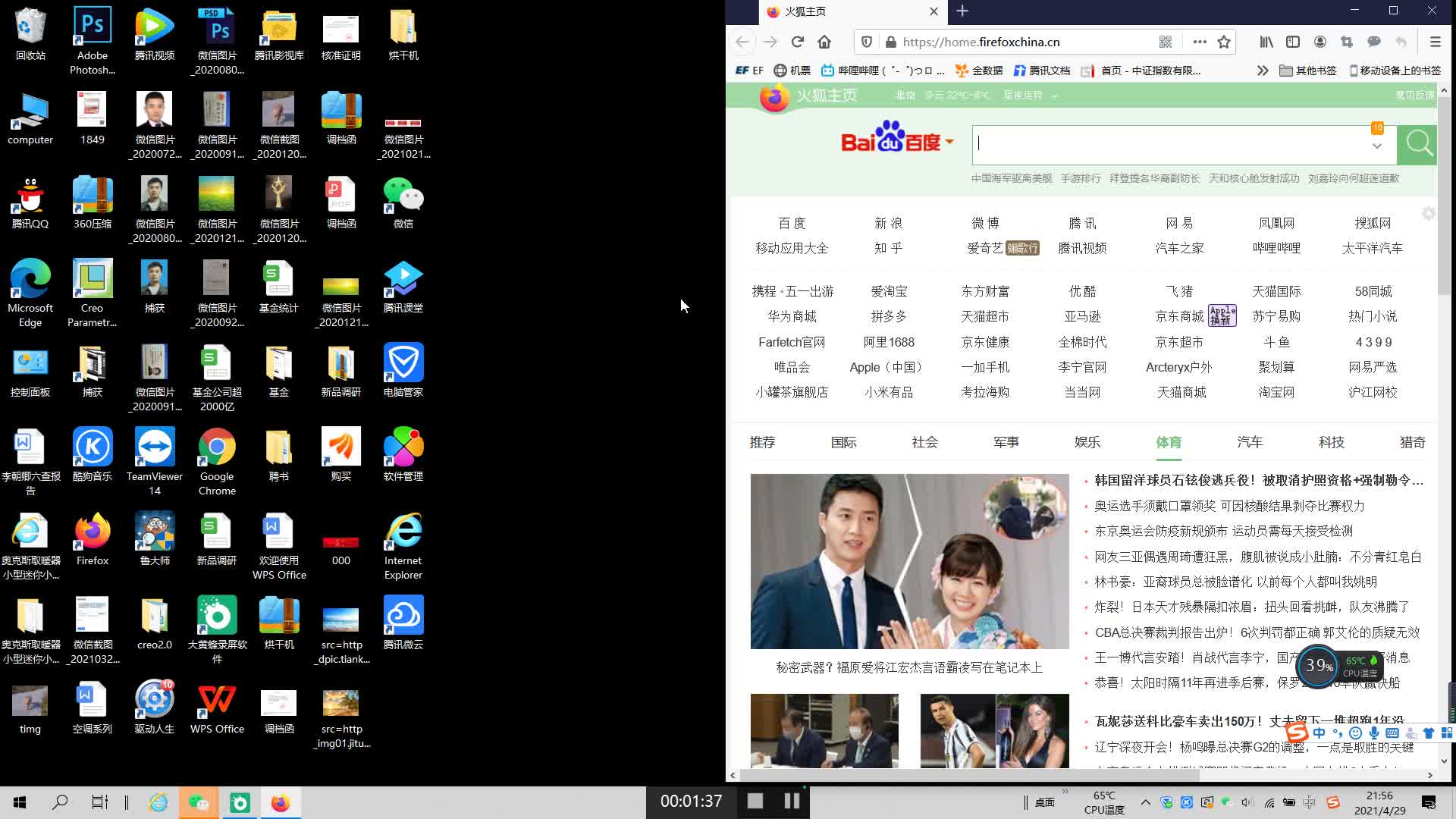1456x819 pixels.
Task: Open Adobe Photoshop desktop icon
Action: click(x=93, y=40)
